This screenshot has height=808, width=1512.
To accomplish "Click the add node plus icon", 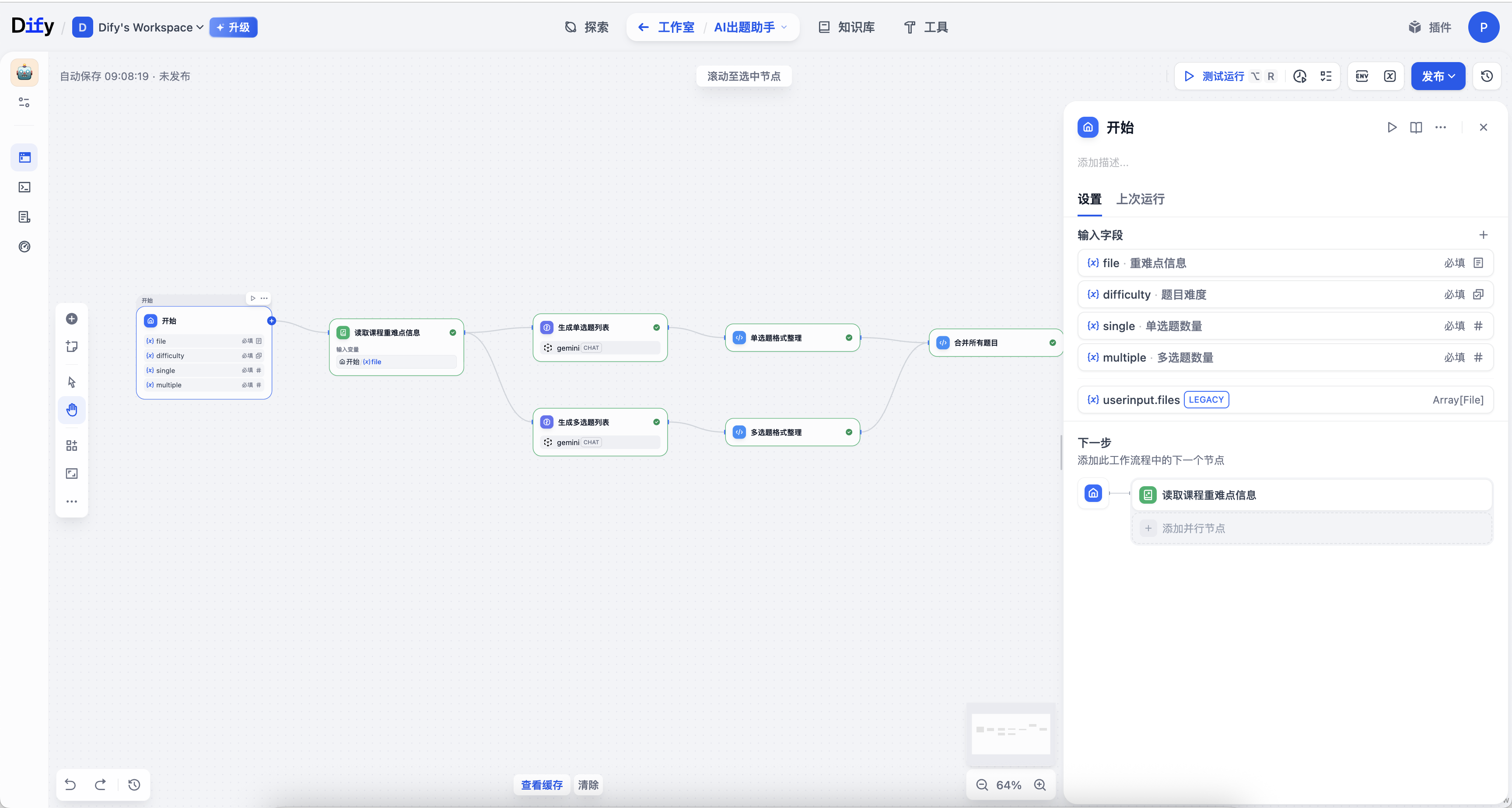I will (72, 319).
